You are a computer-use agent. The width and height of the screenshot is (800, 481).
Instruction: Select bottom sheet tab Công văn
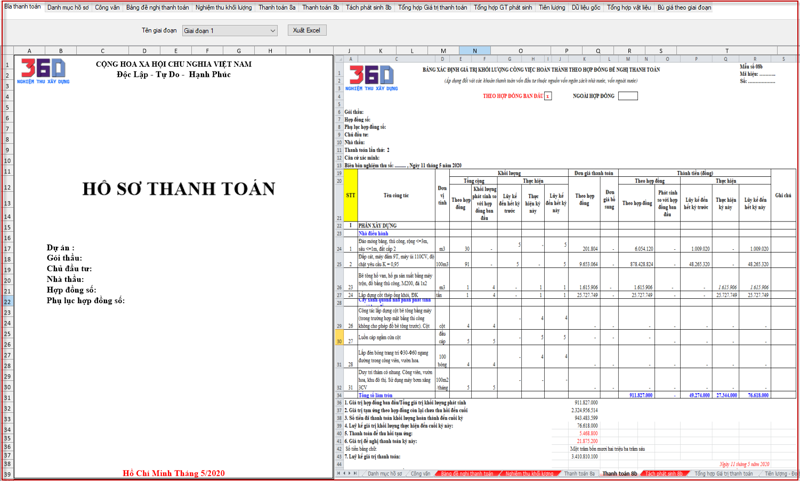[x=420, y=474]
